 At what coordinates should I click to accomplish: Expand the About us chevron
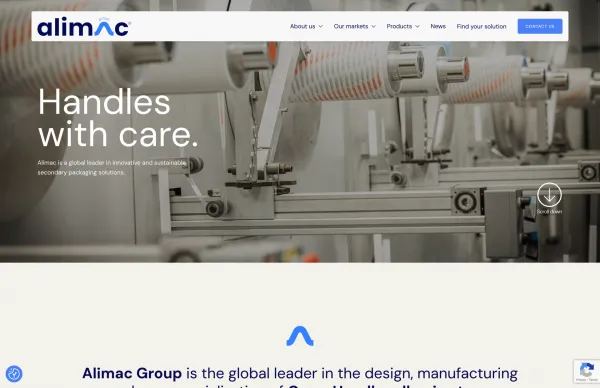click(321, 26)
